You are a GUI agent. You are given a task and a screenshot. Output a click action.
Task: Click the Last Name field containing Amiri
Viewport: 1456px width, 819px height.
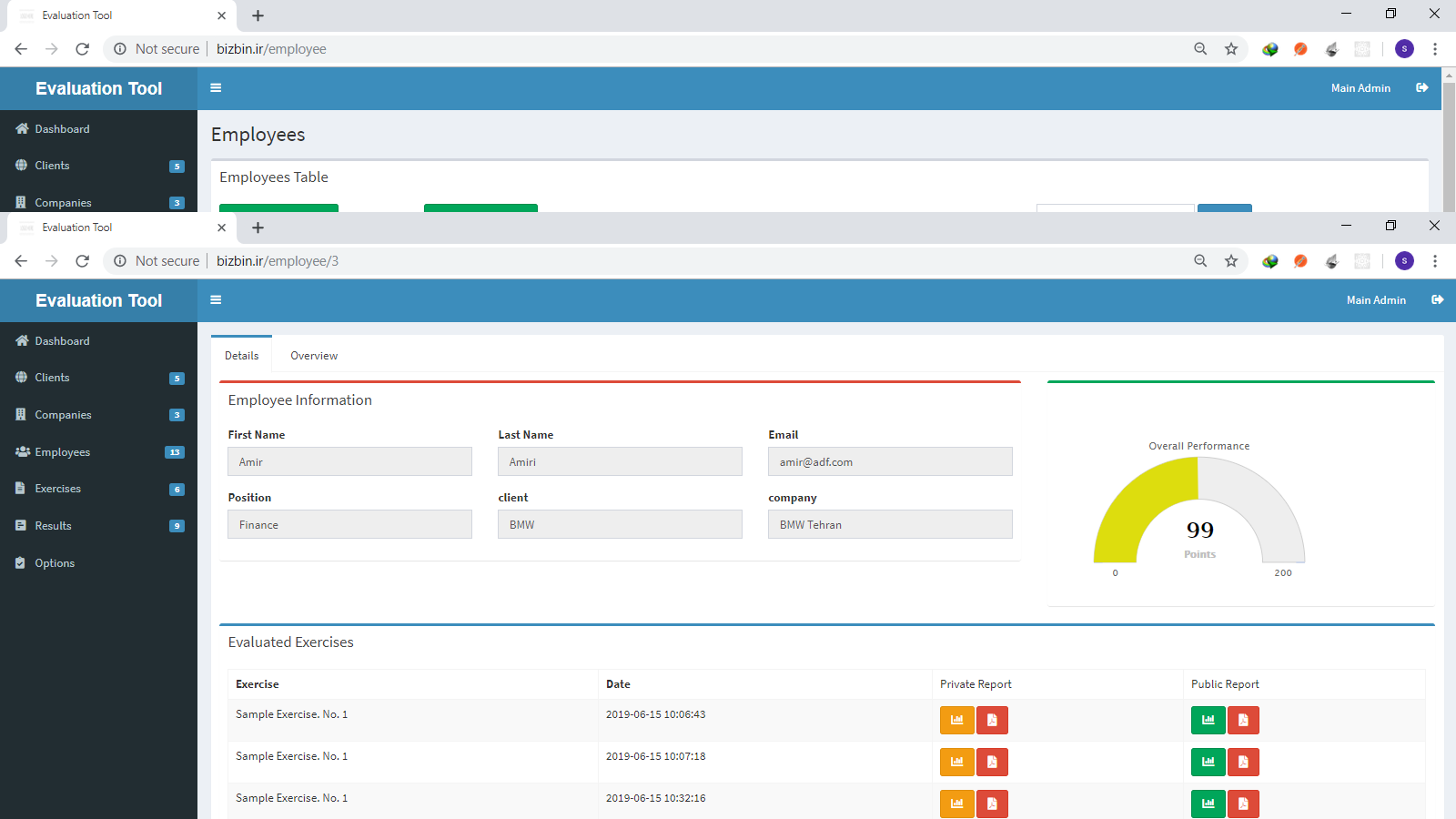(620, 461)
